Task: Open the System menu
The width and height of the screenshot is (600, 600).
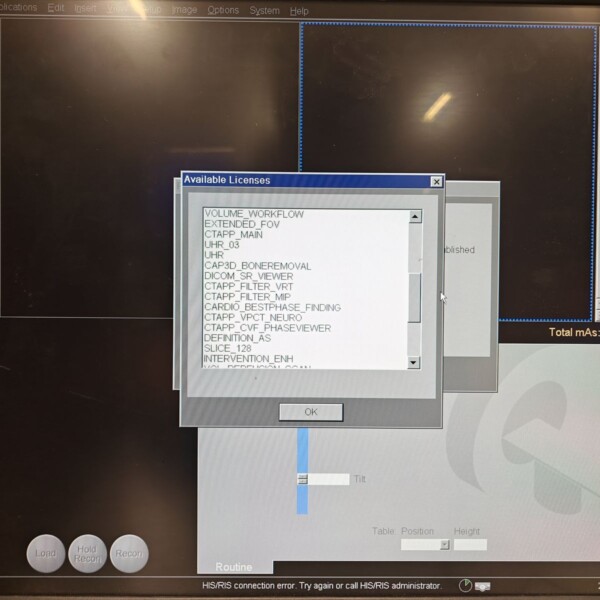Action: click(x=265, y=10)
